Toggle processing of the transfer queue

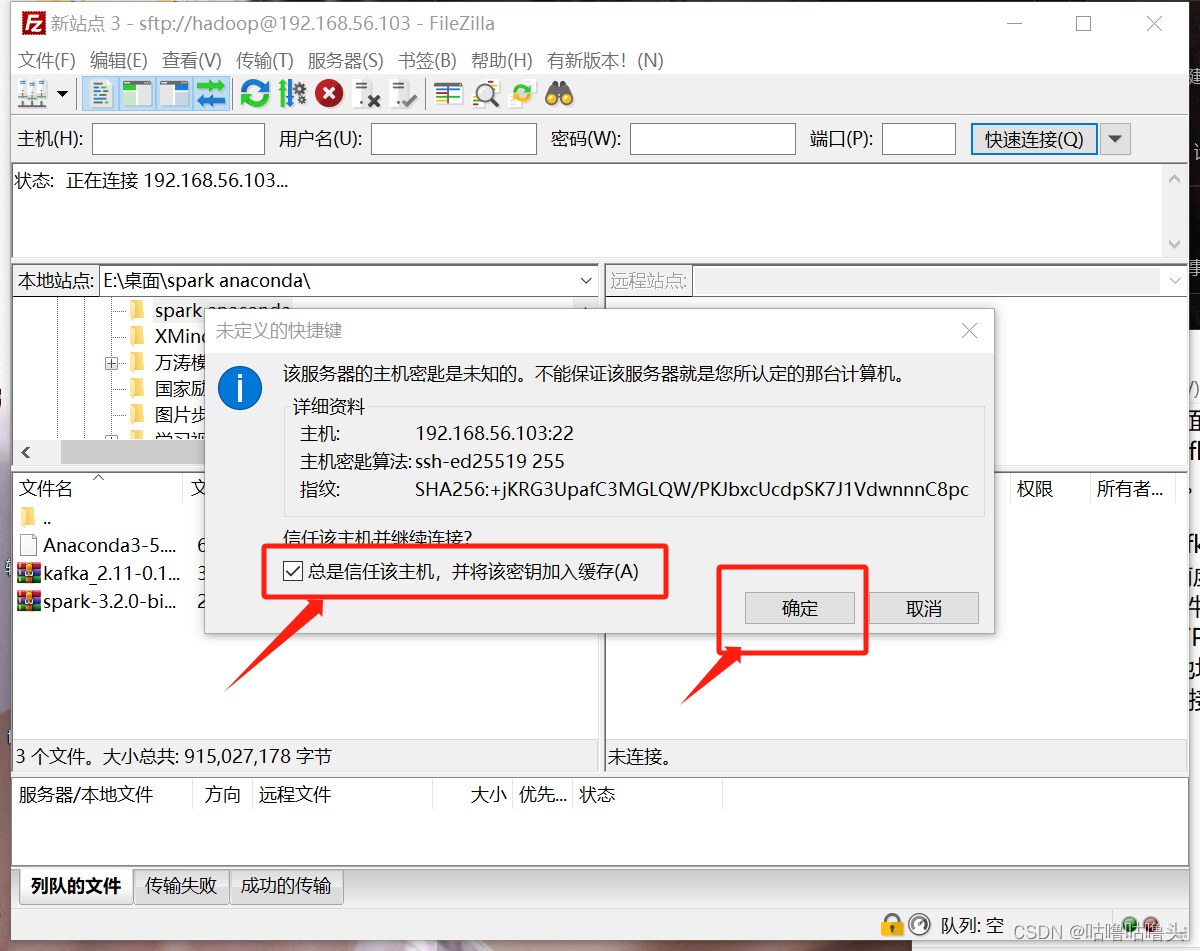click(x=292, y=95)
